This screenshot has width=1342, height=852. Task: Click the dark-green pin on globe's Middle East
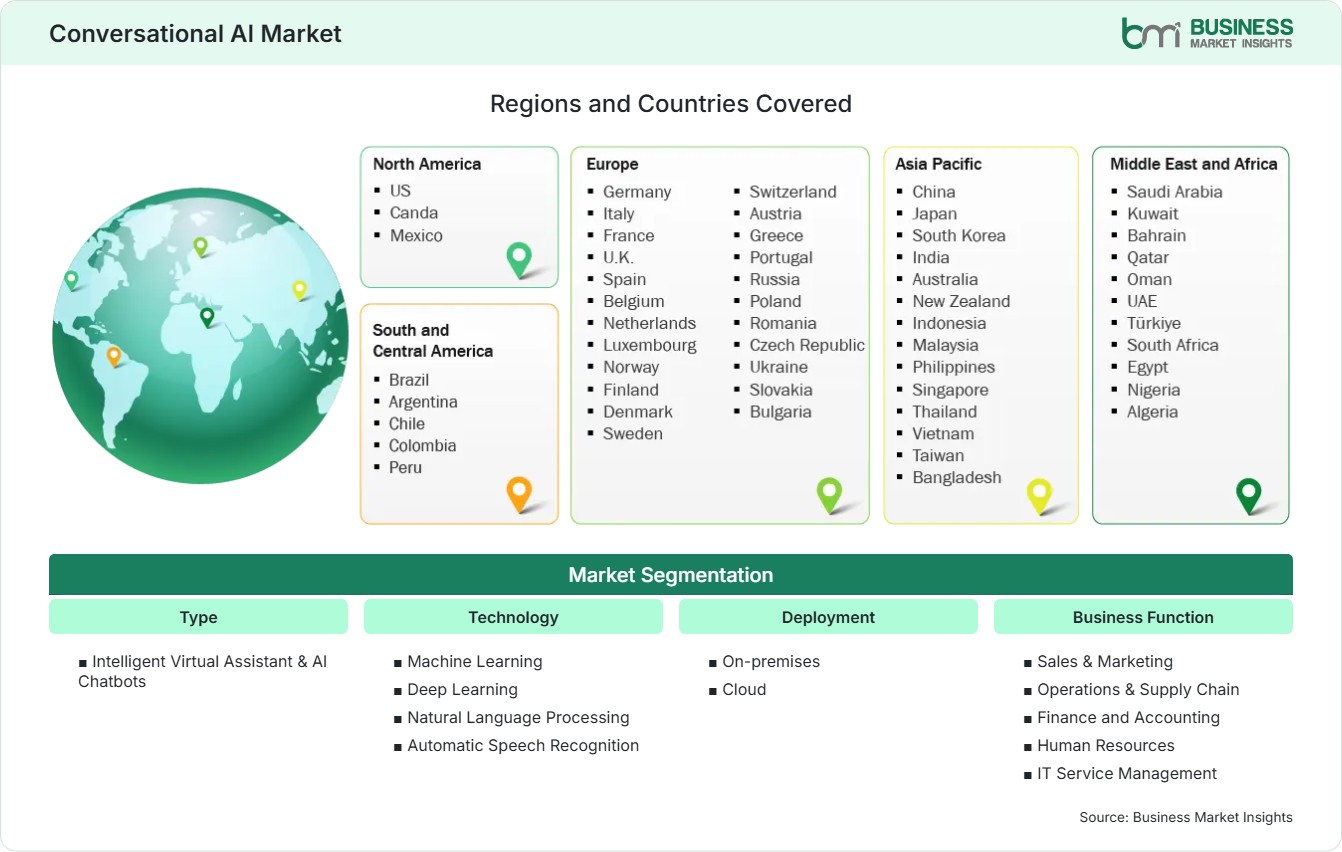[x=207, y=317]
